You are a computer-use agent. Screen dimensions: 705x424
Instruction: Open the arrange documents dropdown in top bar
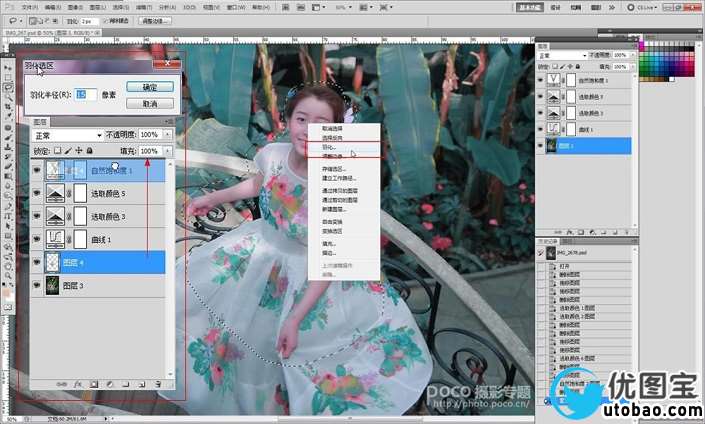(366, 7)
